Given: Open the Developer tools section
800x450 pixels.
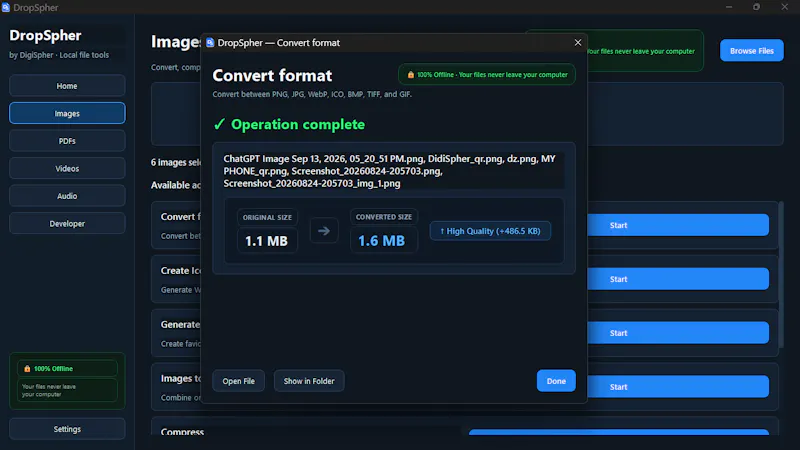Looking at the screenshot, I should [67, 223].
